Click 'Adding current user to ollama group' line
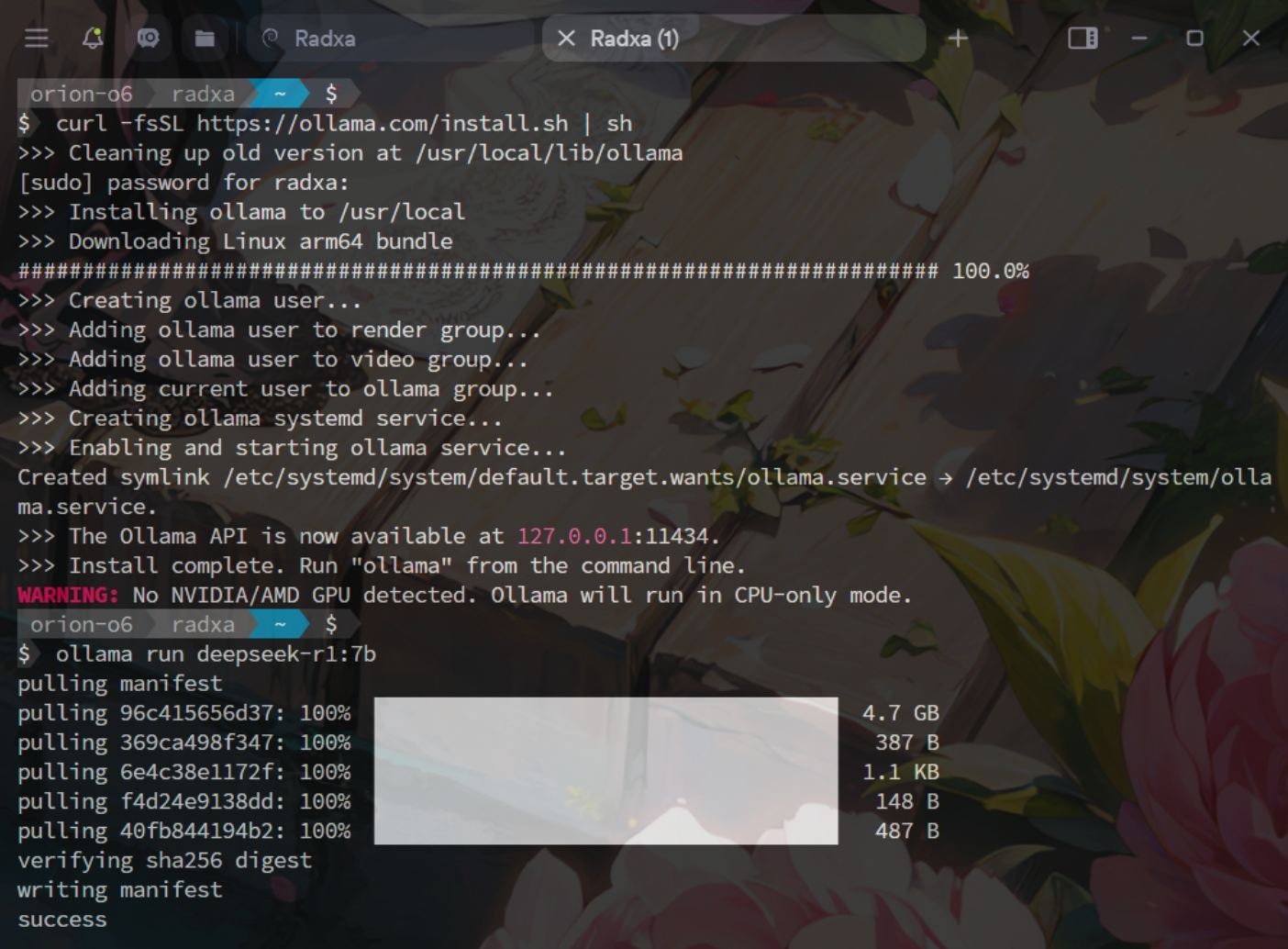This screenshot has height=949, width=1288. [x=286, y=389]
